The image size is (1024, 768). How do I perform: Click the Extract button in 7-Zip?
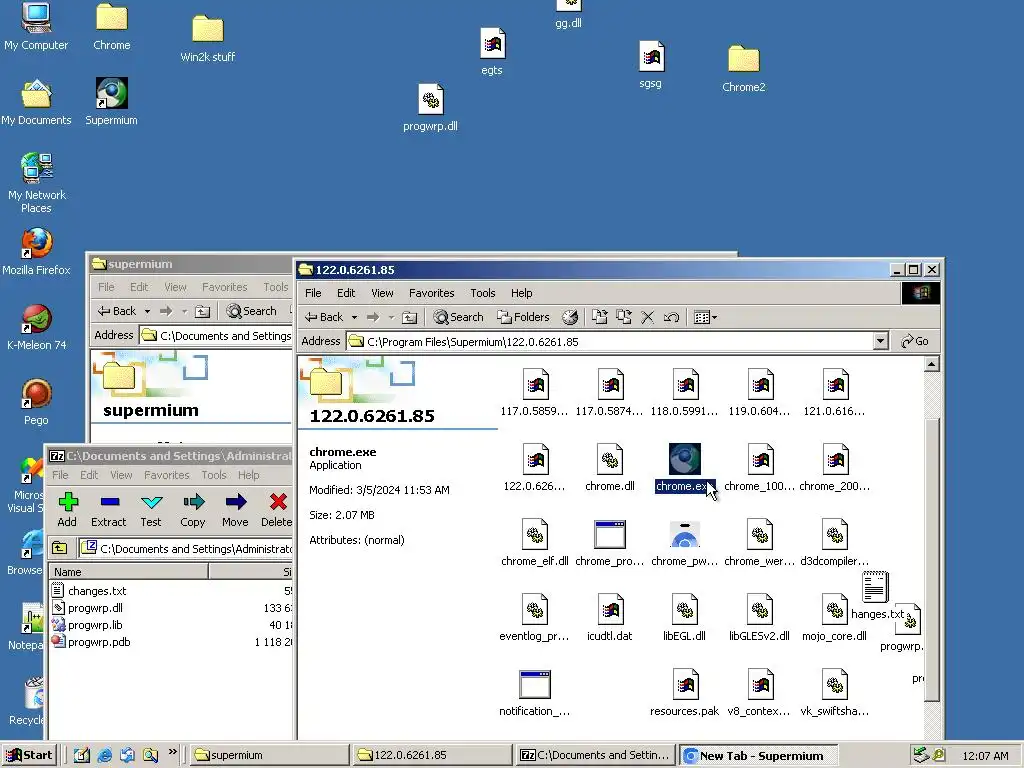(108, 510)
